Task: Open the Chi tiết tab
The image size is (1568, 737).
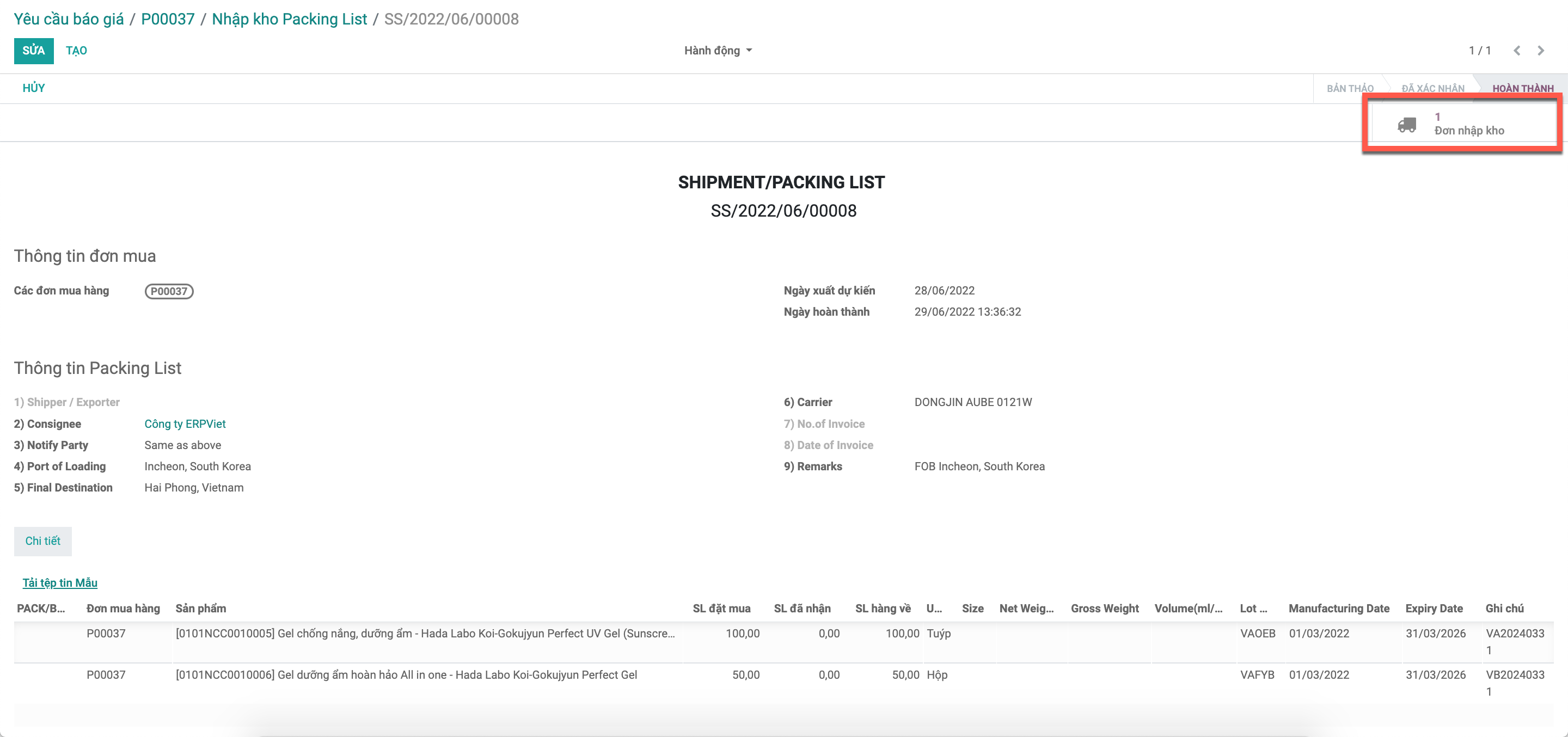Action: coord(42,541)
